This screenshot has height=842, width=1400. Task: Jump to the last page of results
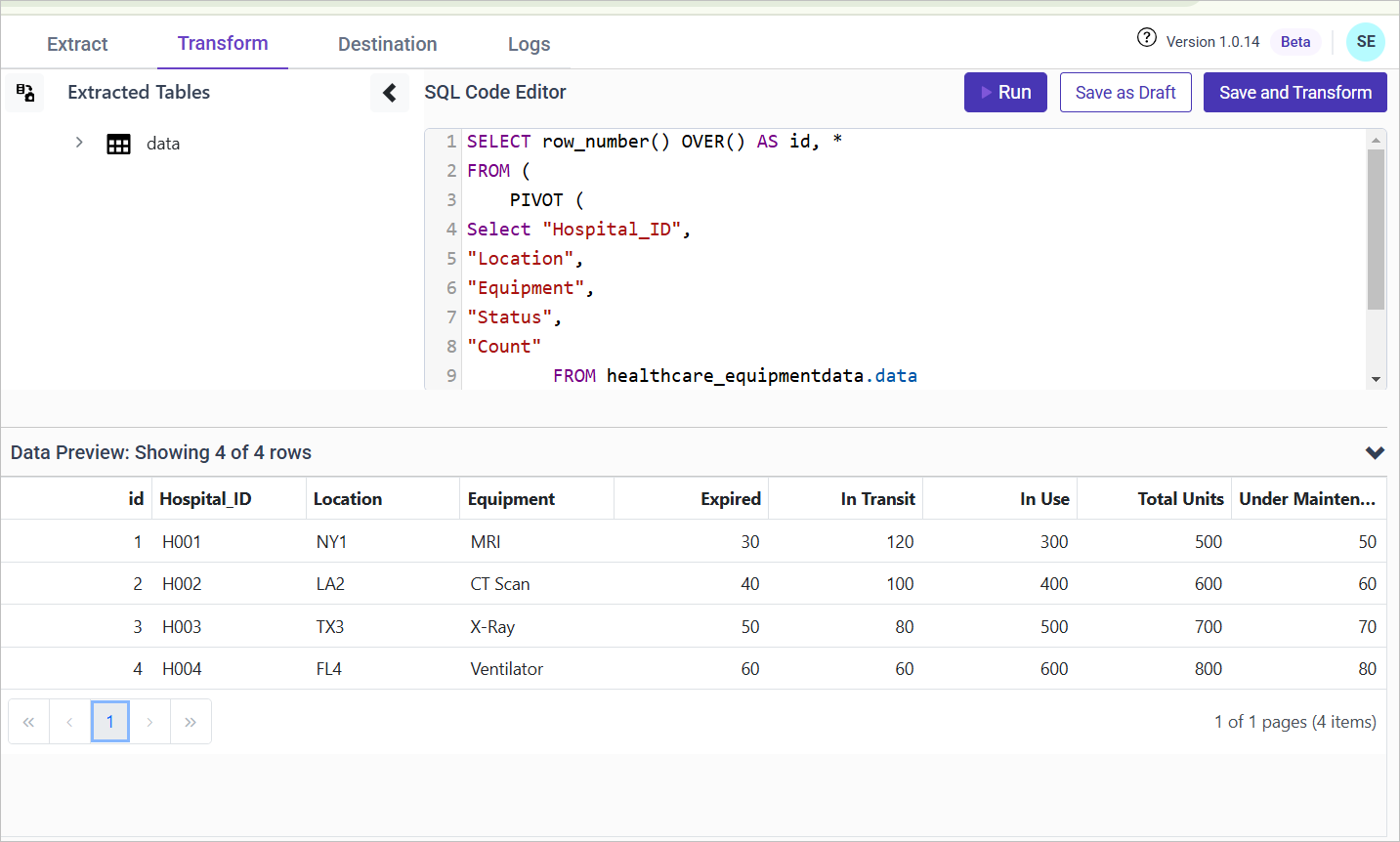point(191,722)
